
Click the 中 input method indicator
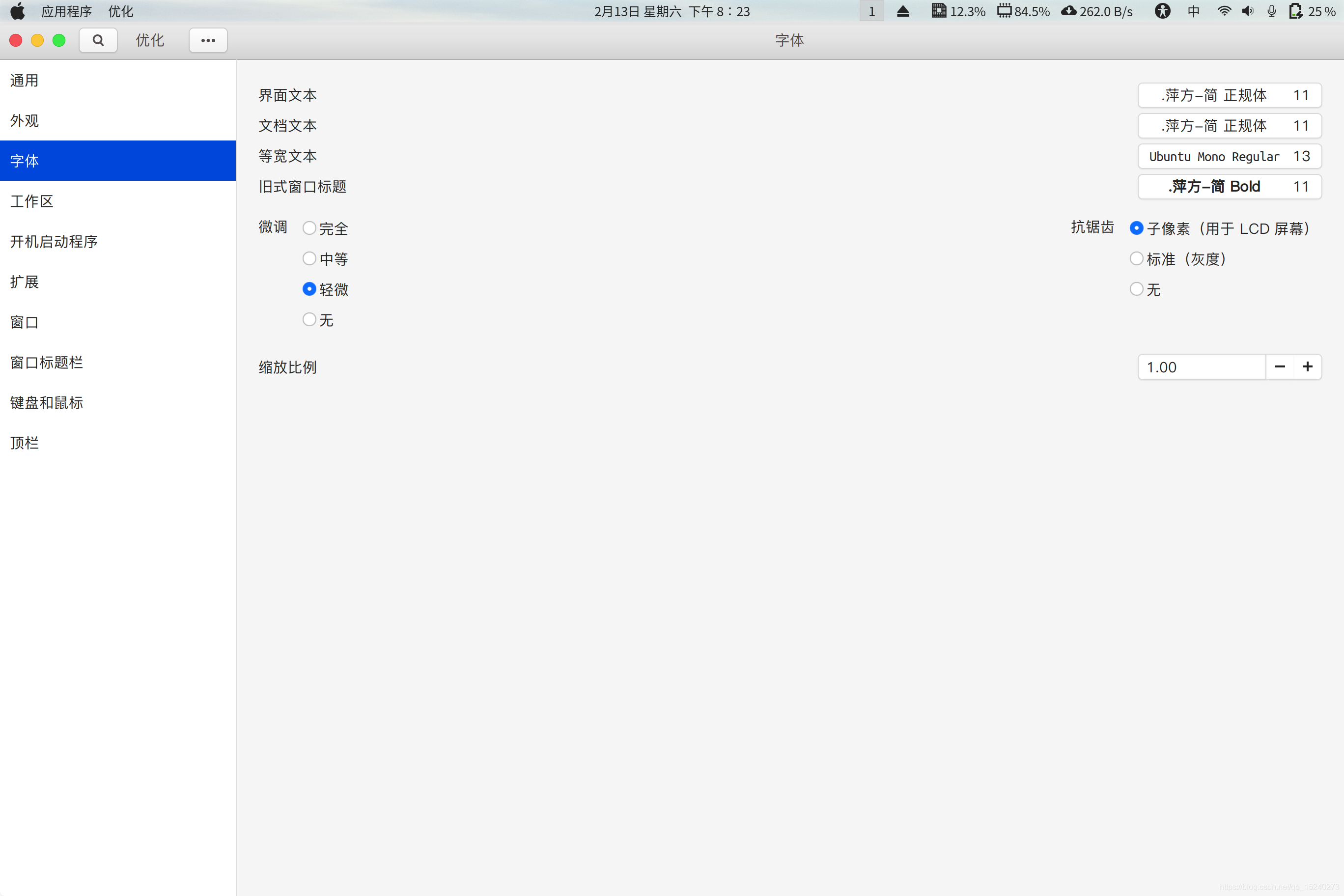pos(1194,11)
